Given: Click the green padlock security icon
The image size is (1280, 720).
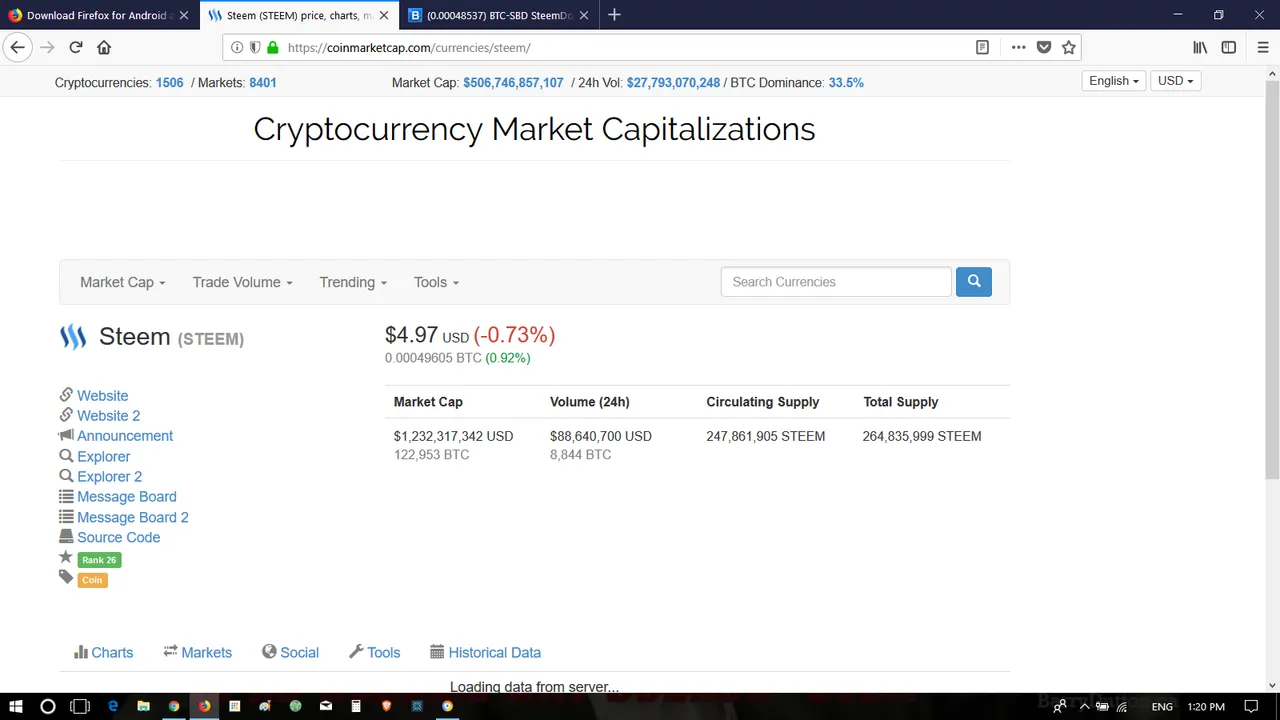Looking at the screenshot, I should (272, 47).
